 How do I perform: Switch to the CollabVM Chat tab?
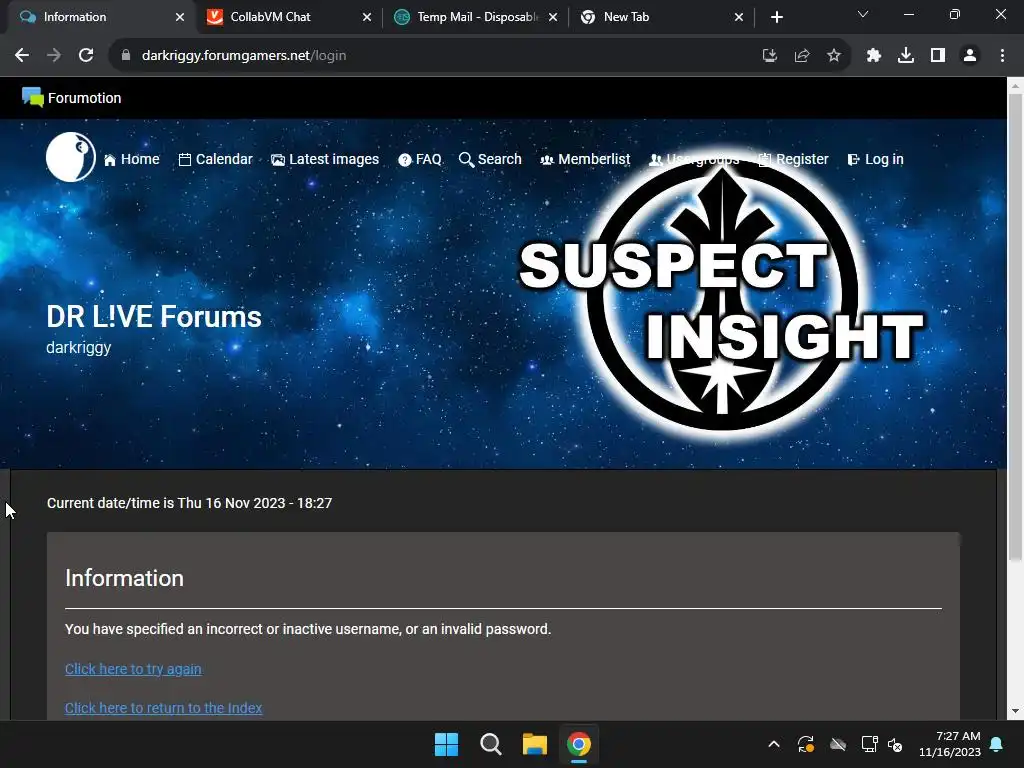[287, 17]
